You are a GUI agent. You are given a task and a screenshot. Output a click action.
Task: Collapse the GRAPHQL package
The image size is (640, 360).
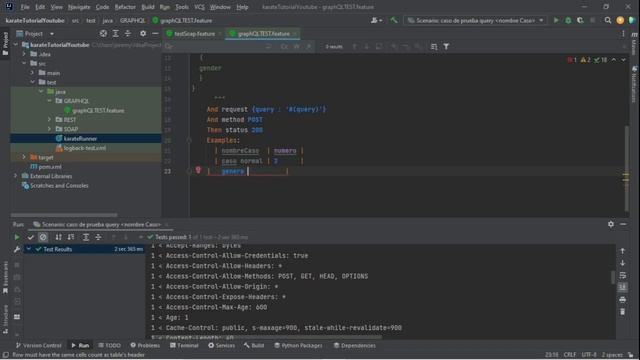[x=49, y=100]
